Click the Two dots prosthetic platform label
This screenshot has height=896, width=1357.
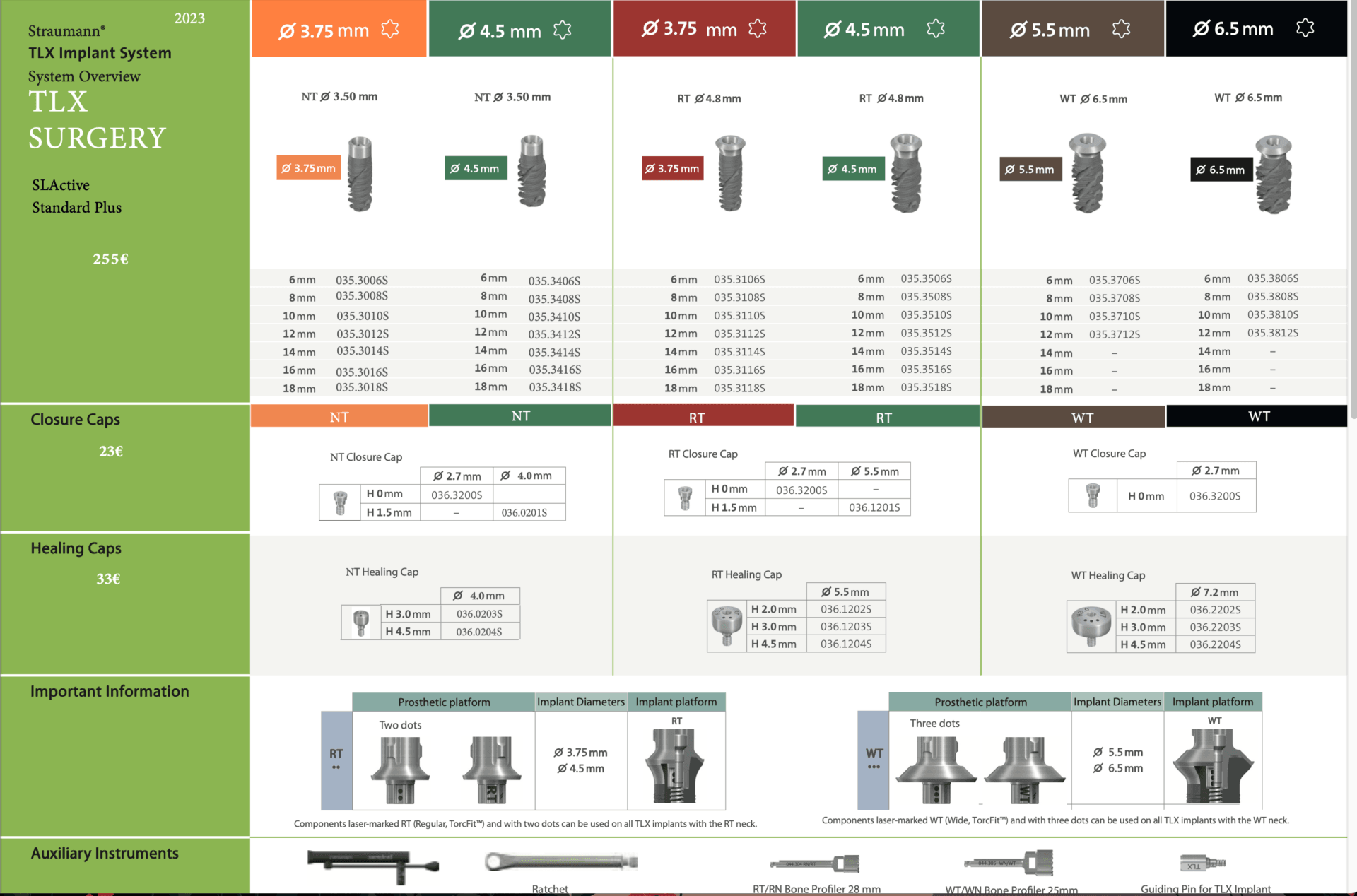tap(400, 725)
